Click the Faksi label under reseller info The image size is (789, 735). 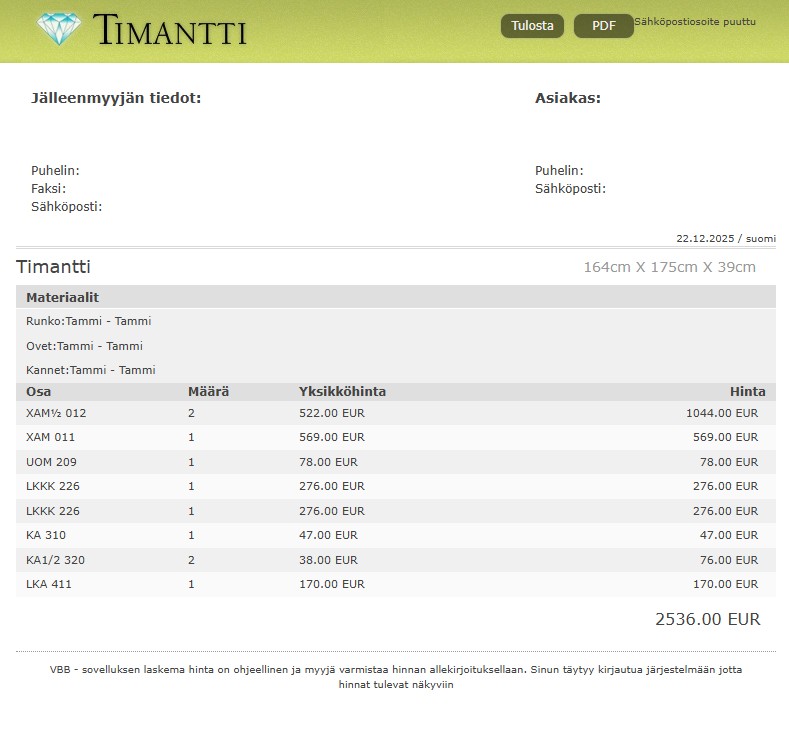click(48, 188)
